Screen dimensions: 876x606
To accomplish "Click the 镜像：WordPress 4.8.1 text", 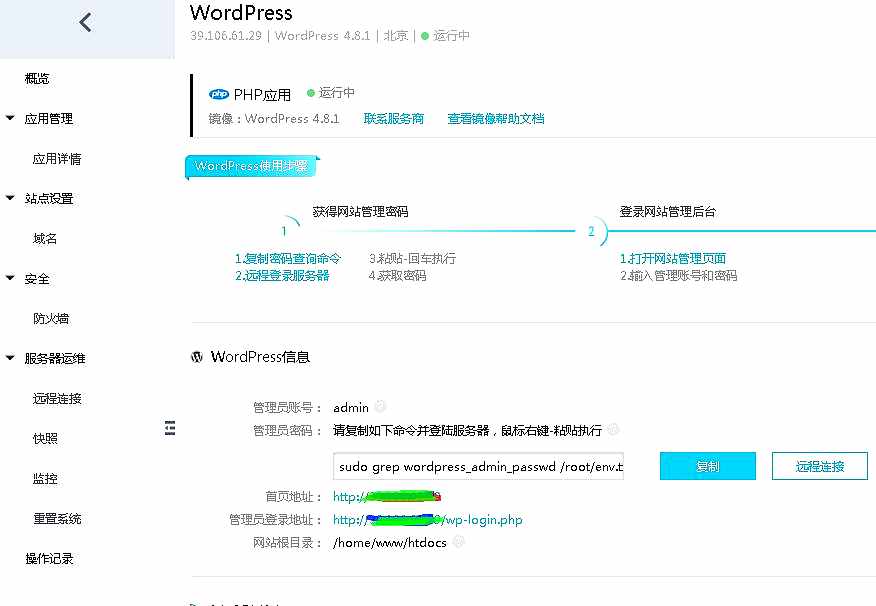I will pos(274,118).
